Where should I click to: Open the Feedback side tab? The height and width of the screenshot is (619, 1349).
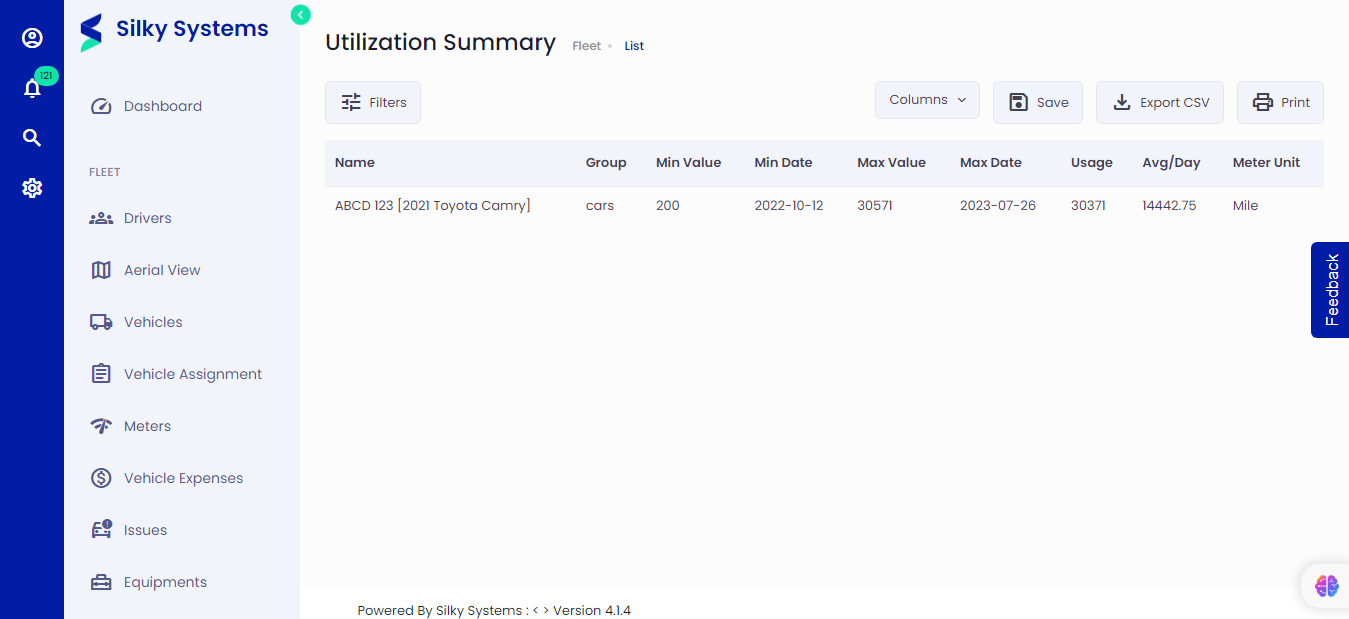[1331, 290]
